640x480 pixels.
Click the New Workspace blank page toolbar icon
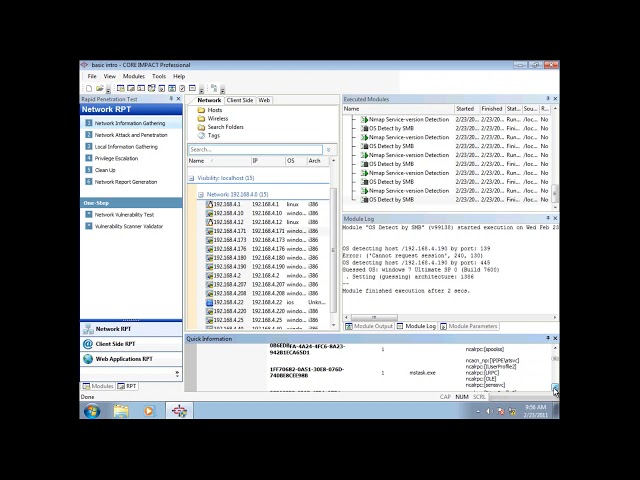(x=89, y=88)
